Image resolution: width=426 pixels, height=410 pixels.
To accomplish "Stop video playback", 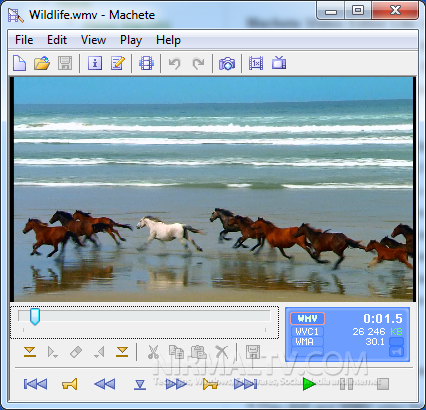I will coord(383,384).
